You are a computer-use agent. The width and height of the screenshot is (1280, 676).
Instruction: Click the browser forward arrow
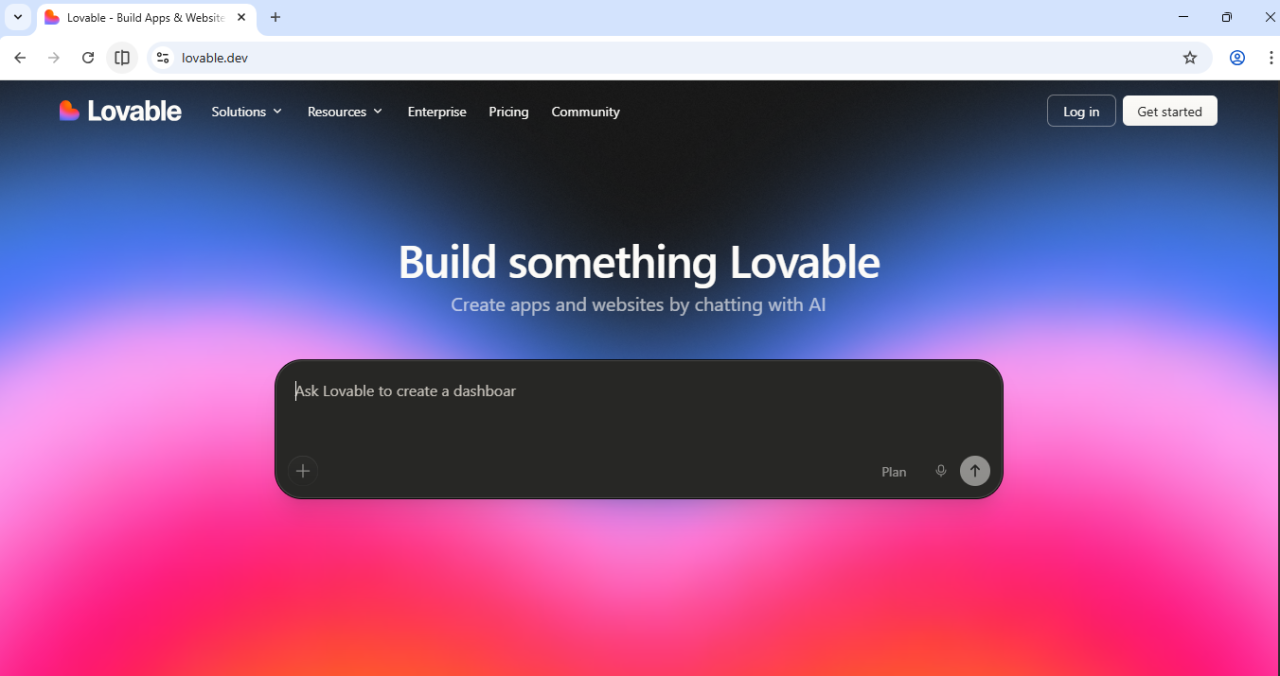coord(54,58)
